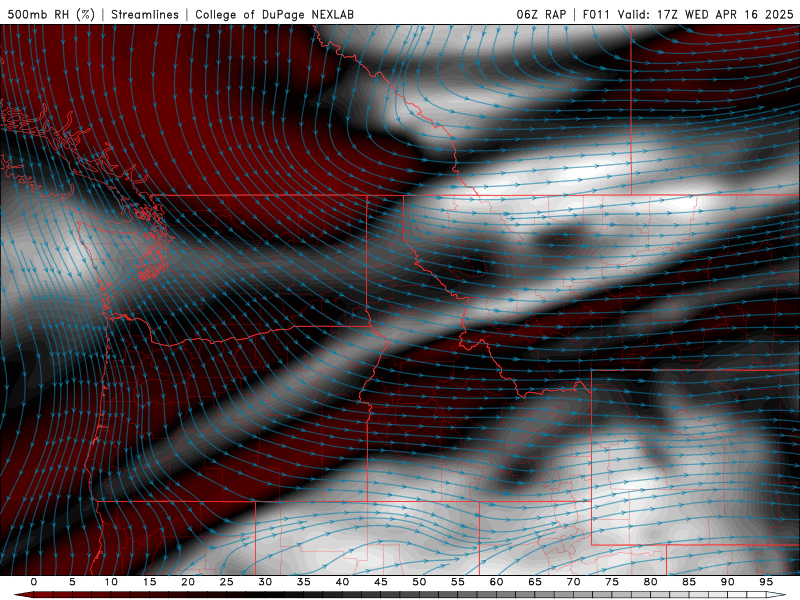Click the colorbar label '45'
Screen dimensions: 800x600
pos(381,582)
